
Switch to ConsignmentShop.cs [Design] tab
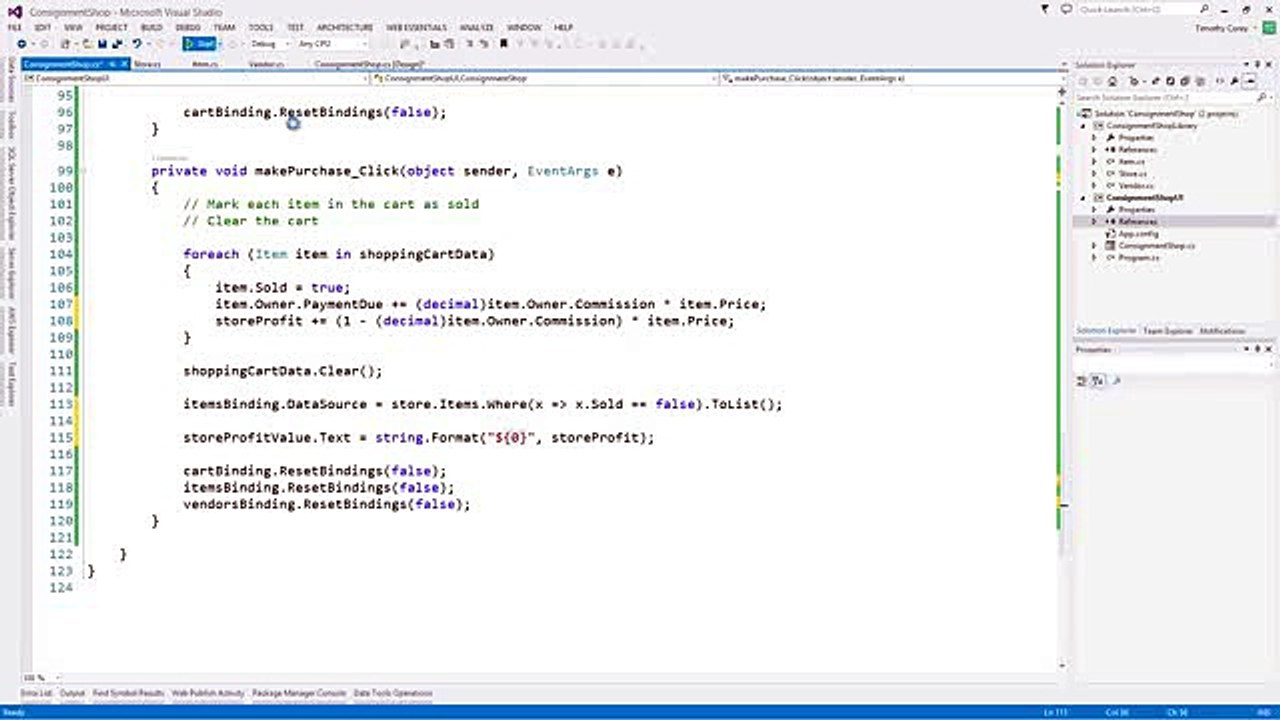[x=369, y=64]
